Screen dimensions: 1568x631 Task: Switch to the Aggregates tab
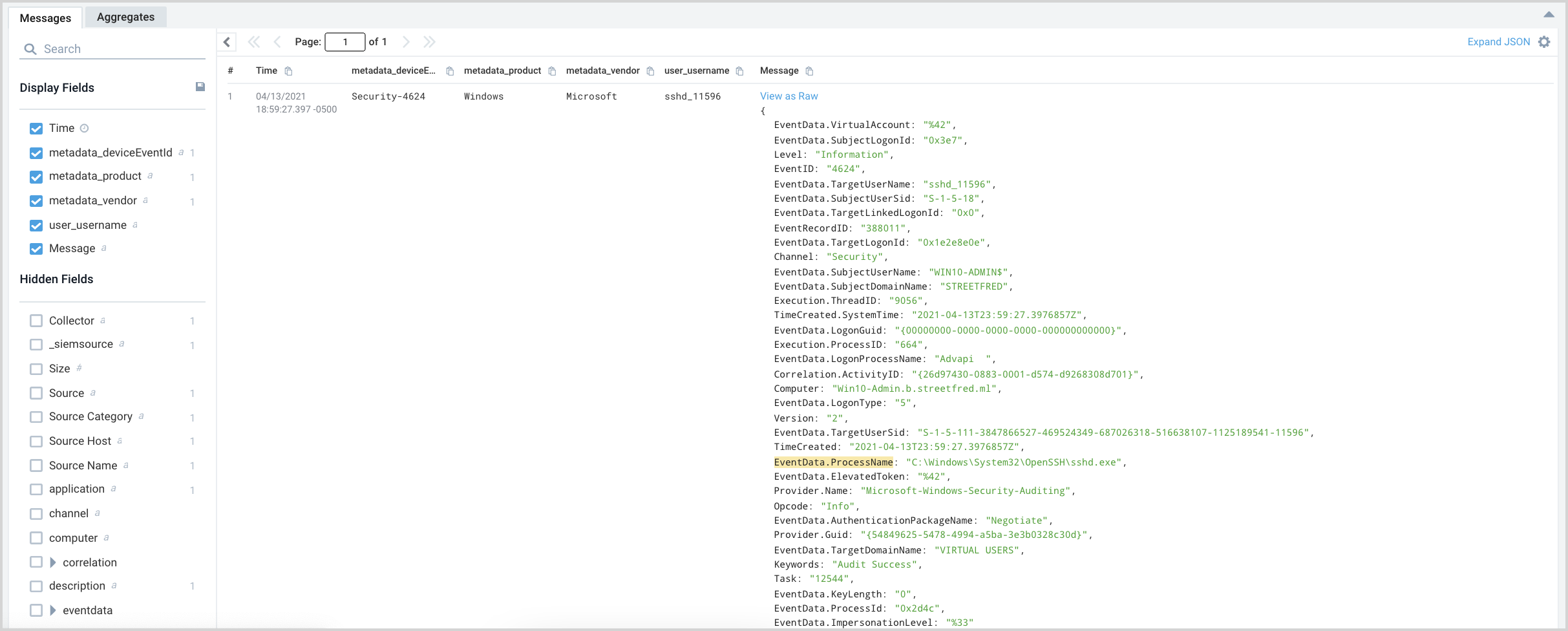[125, 17]
